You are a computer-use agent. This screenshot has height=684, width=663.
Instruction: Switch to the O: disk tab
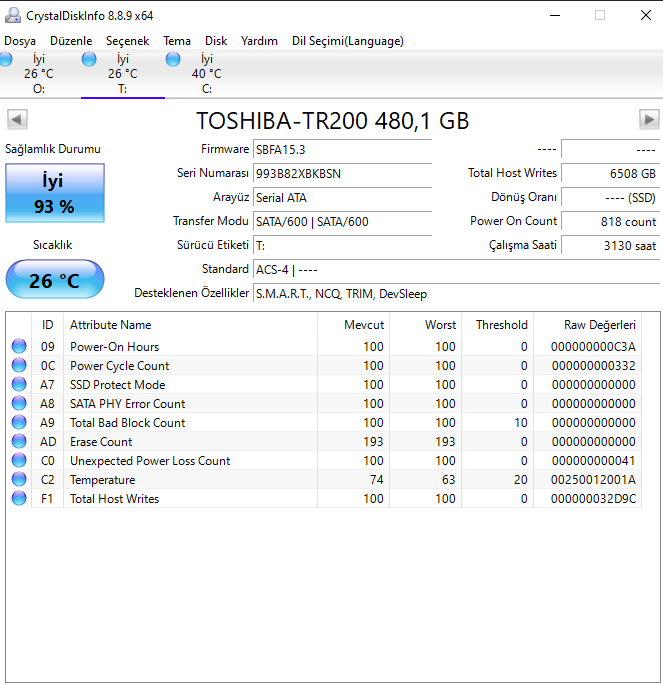coord(38,74)
